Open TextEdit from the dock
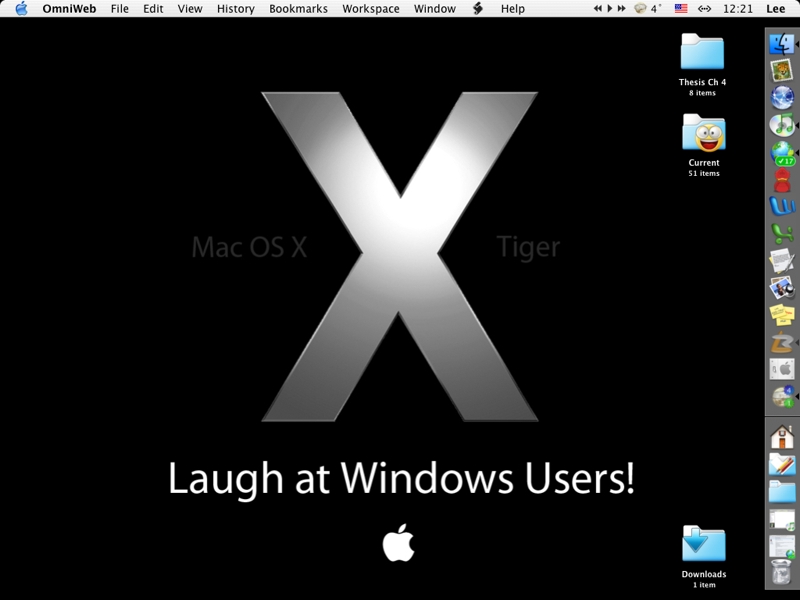Viewport: 800px width, 600px height. 781,262
